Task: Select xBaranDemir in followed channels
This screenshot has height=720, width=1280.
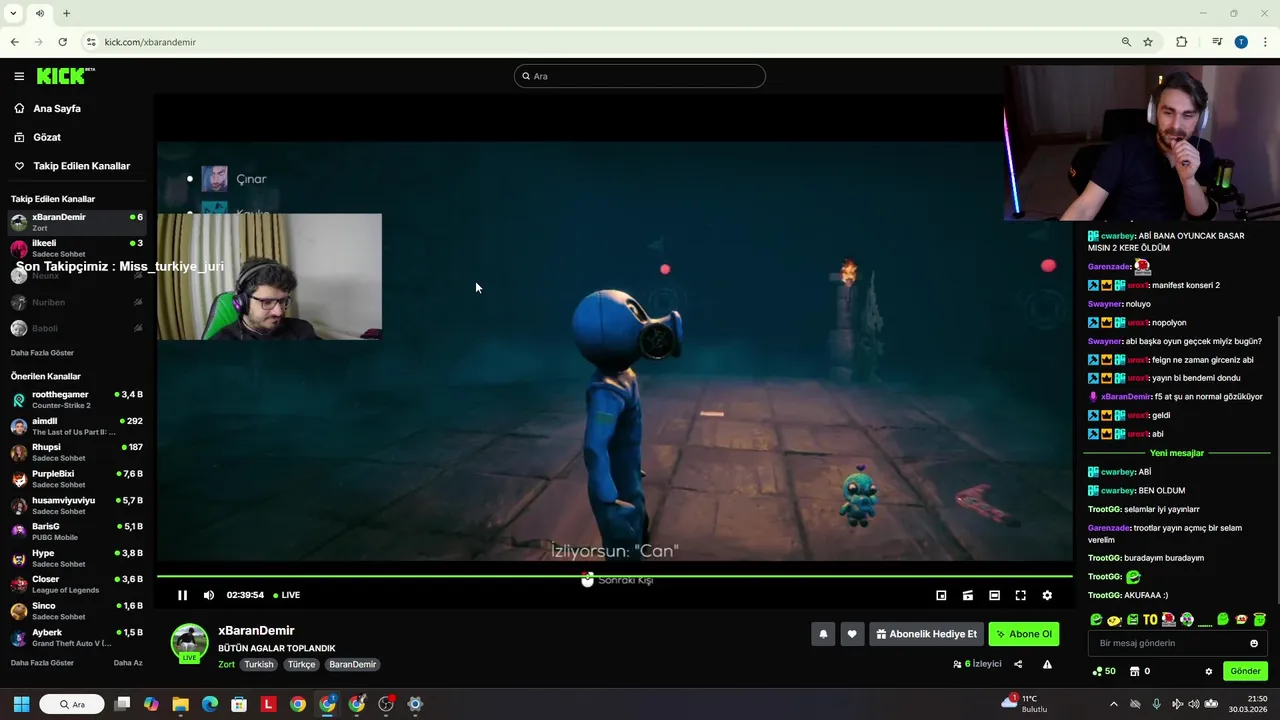Action: [x=77, y=222]
